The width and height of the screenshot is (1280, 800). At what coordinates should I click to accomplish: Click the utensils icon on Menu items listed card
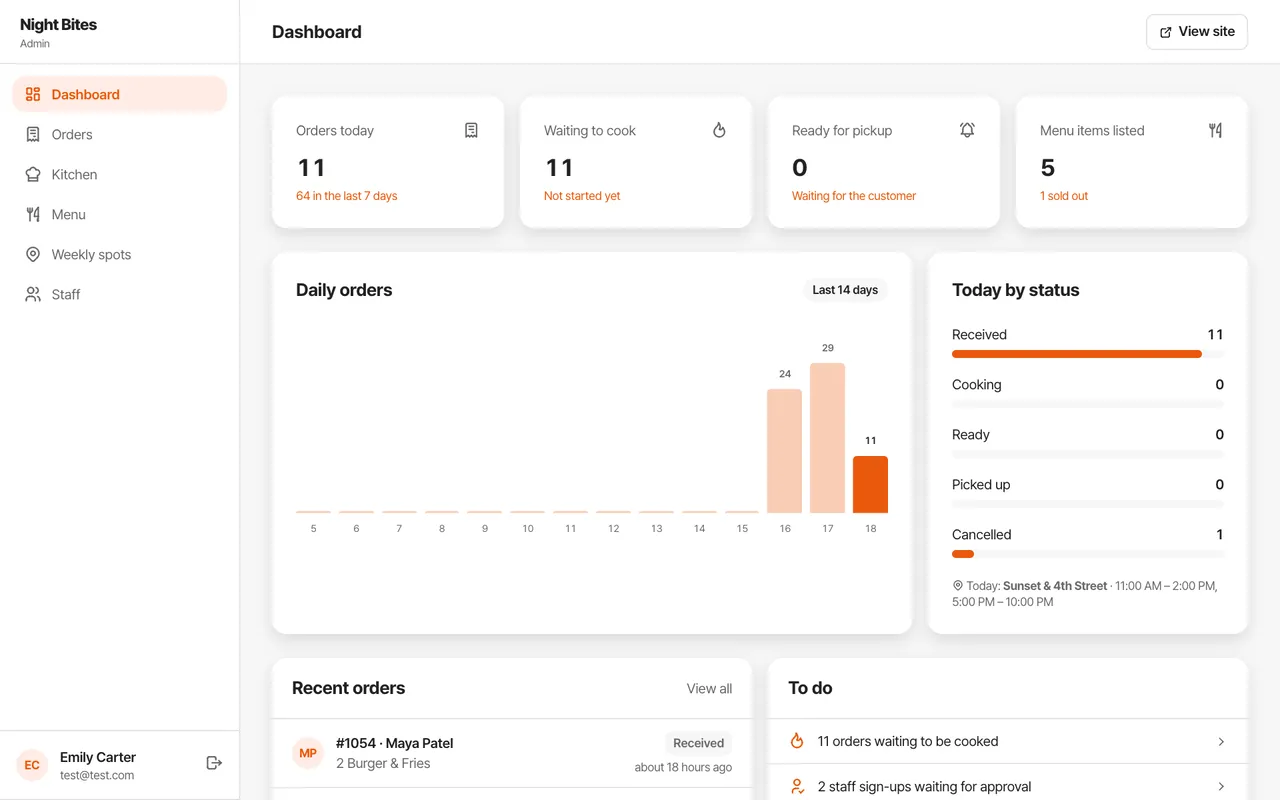[1215, 130]
